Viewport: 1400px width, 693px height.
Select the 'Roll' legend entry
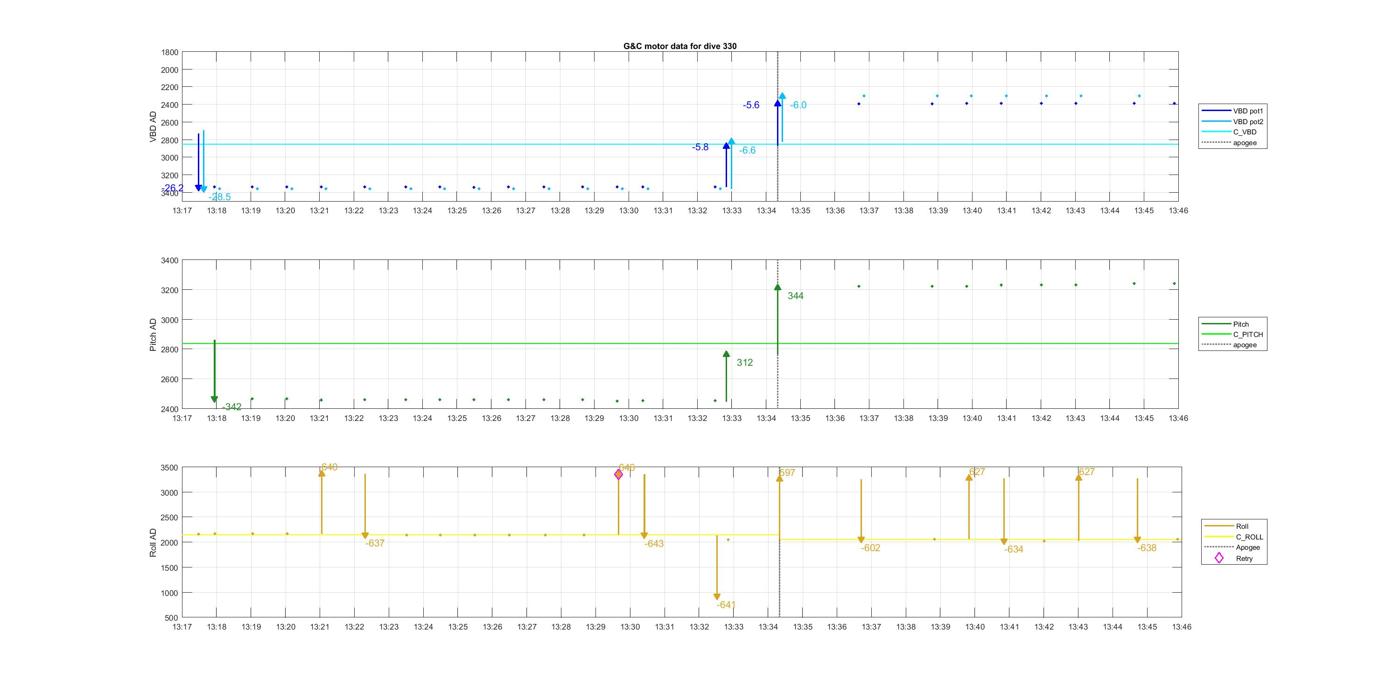coord(1242,526)
